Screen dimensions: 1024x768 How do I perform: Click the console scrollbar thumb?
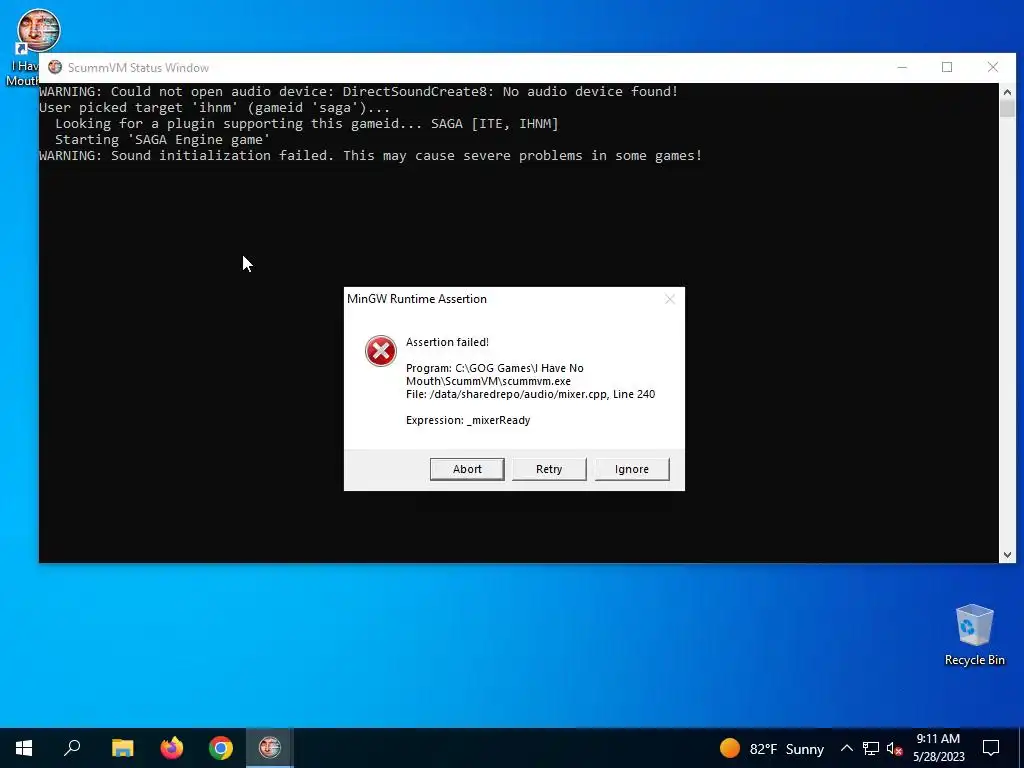pos(1007,109)
